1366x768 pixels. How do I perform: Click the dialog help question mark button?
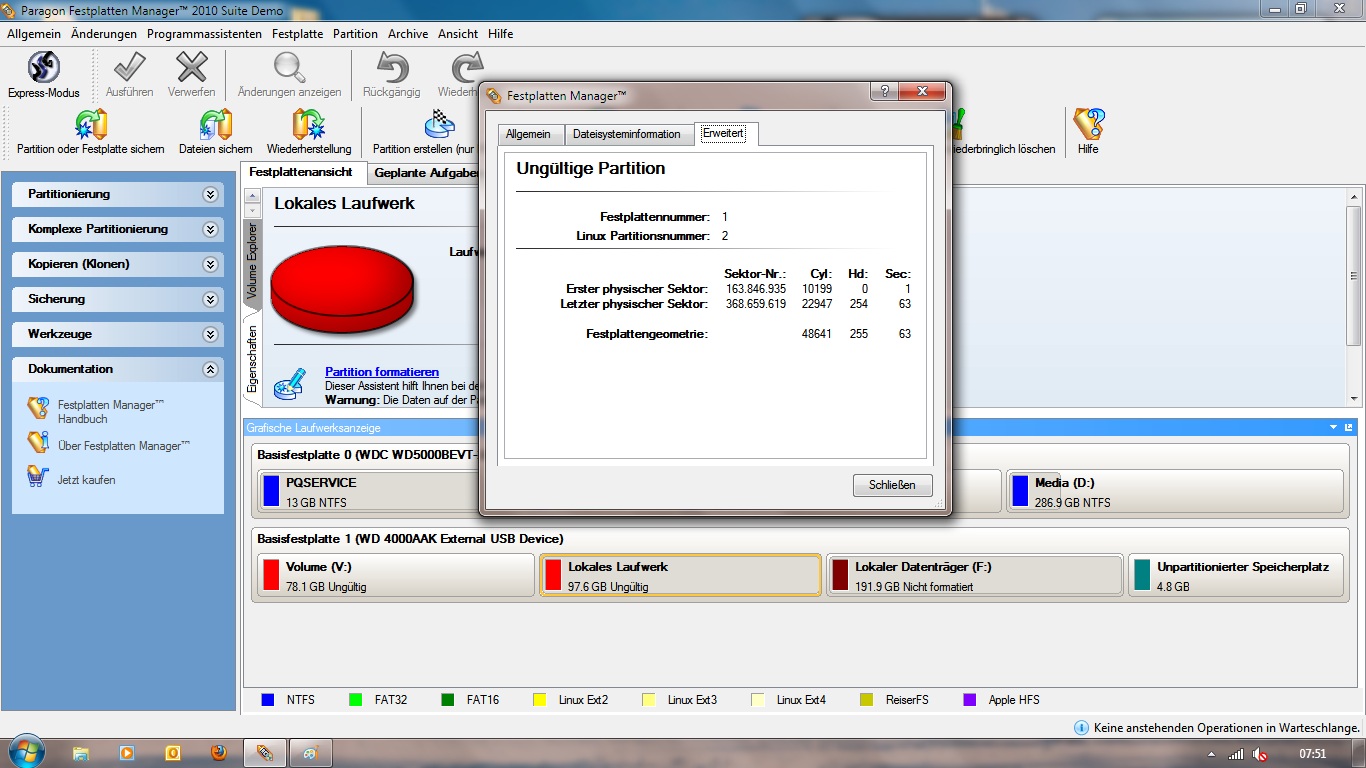[x=883, y=92]
